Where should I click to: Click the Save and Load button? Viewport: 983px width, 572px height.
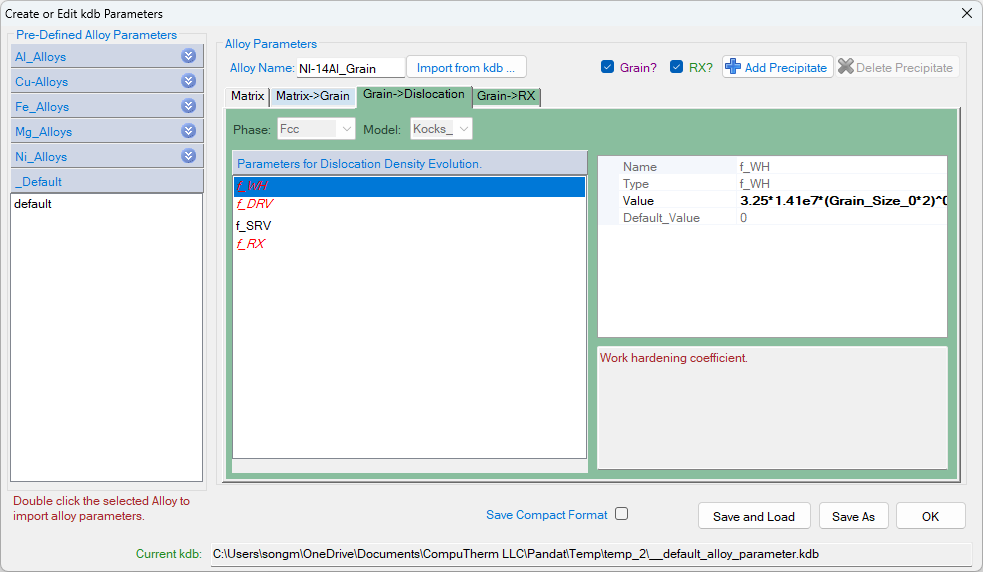(753, 516)
